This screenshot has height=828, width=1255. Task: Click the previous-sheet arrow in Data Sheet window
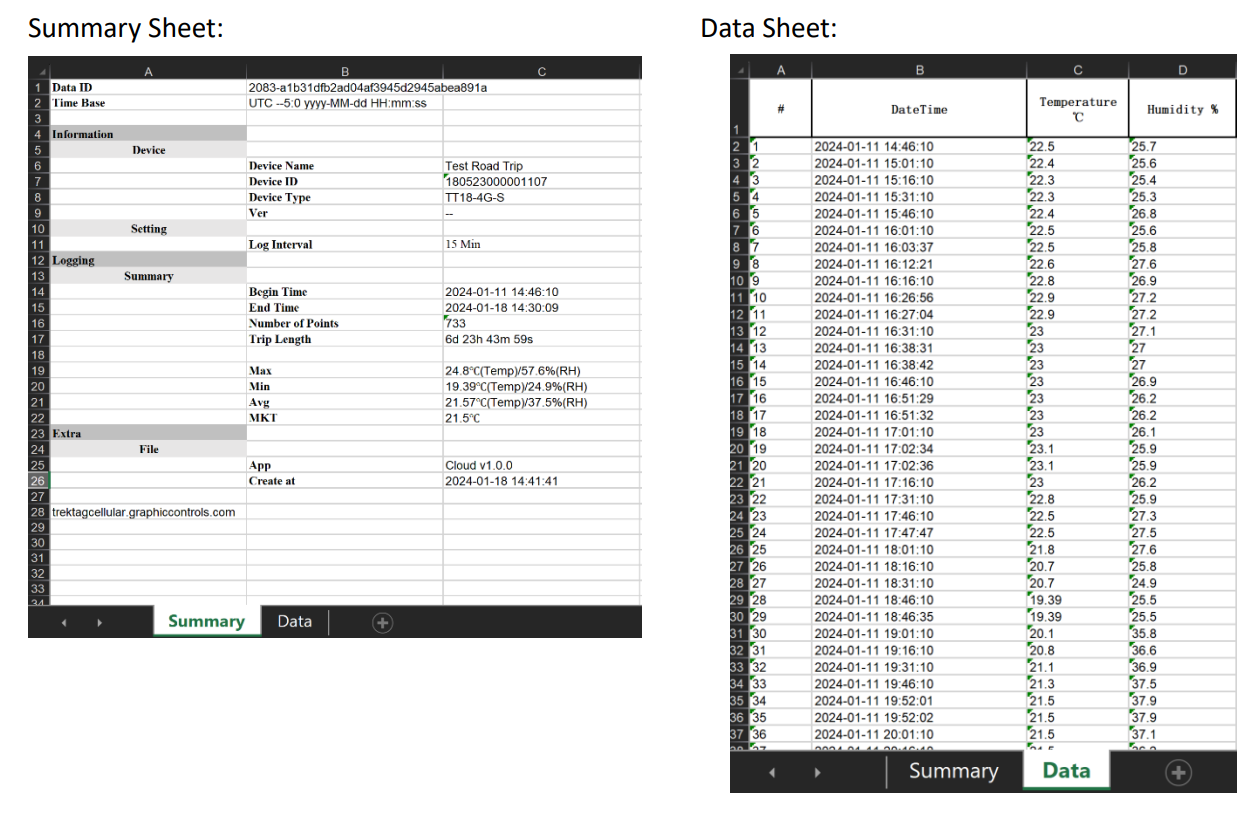point(771,772)
